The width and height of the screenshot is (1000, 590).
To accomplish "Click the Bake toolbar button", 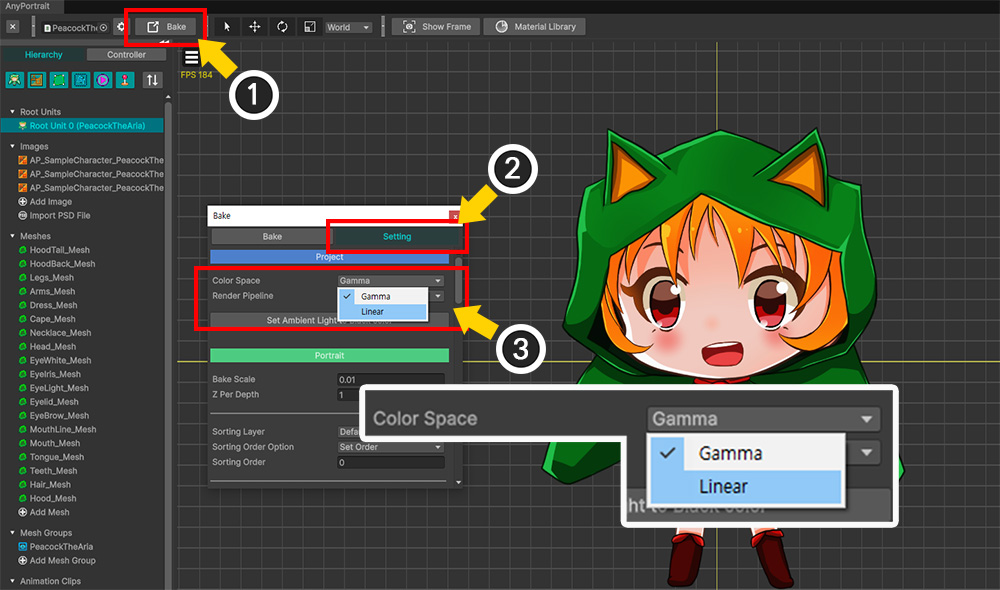I will click(x=167, y=27).
